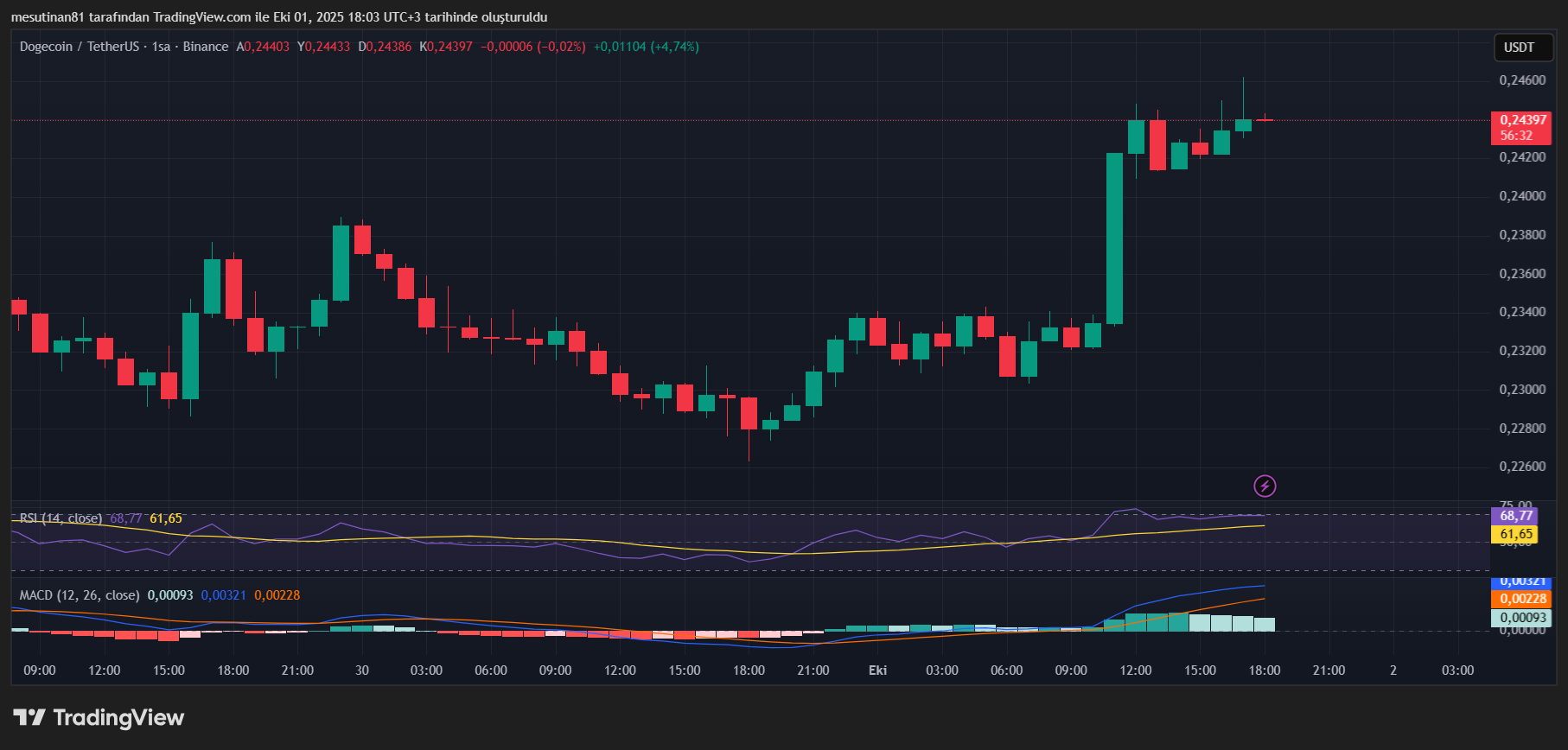Click the 0,24600 price axis label
Viewport: 1568px width, 750px height.
1522,80
